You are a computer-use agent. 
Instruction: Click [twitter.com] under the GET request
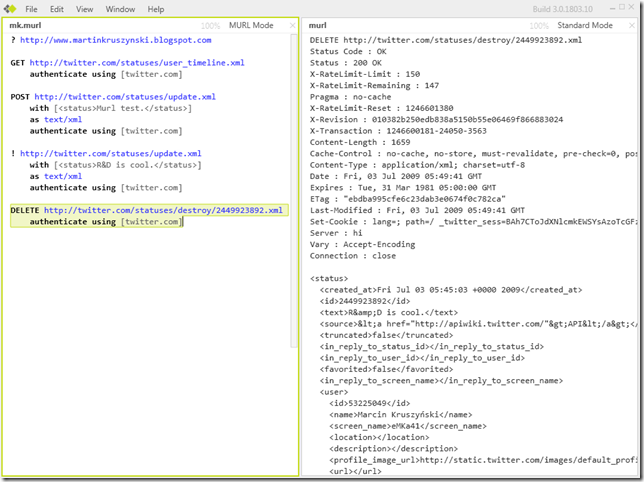point(152,74)
